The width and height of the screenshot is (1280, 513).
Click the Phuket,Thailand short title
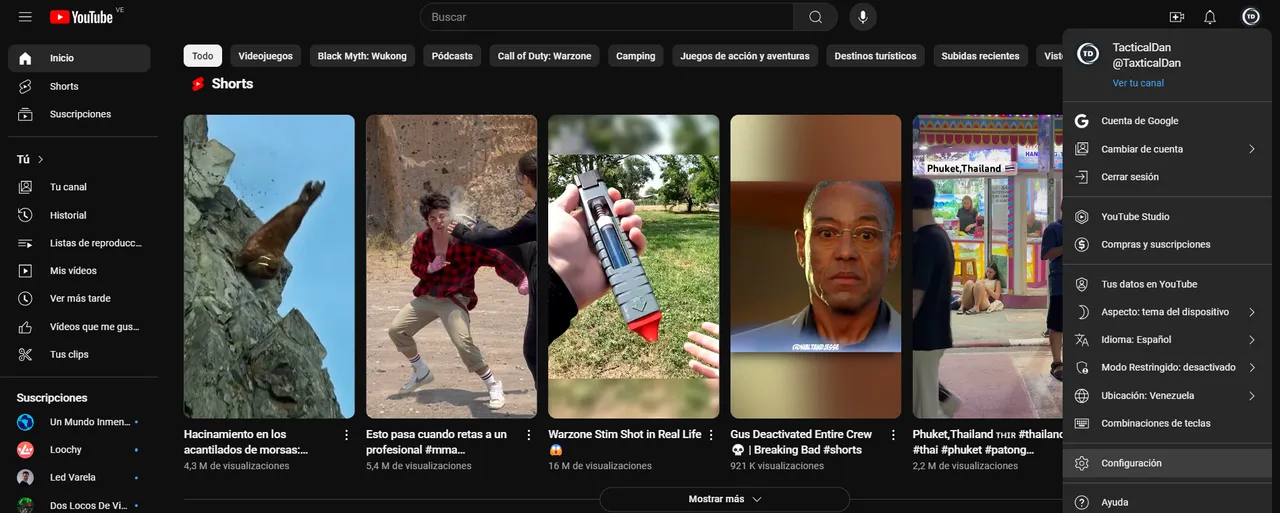[988, 442]
